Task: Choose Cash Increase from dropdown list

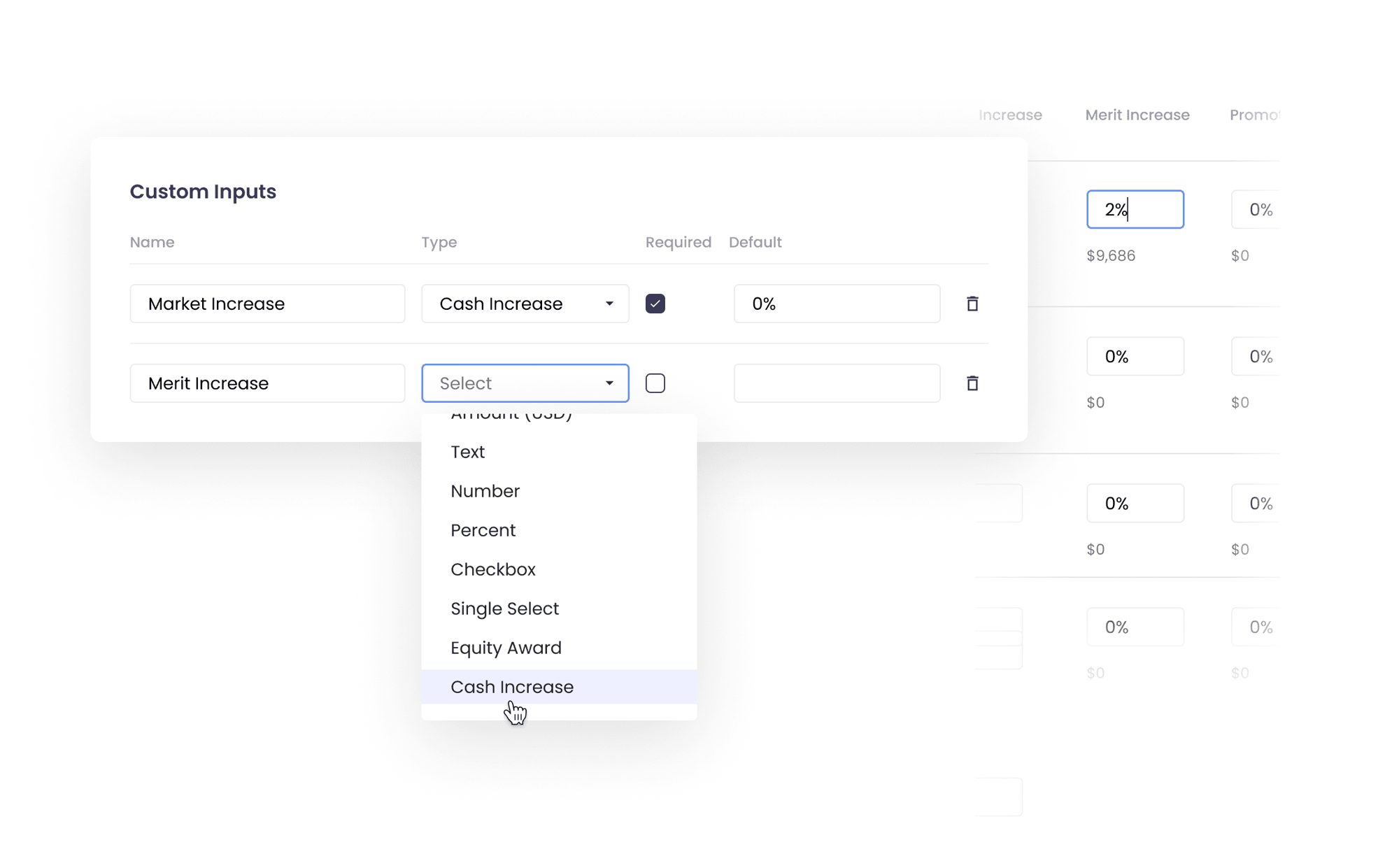Action: (512, 687)
